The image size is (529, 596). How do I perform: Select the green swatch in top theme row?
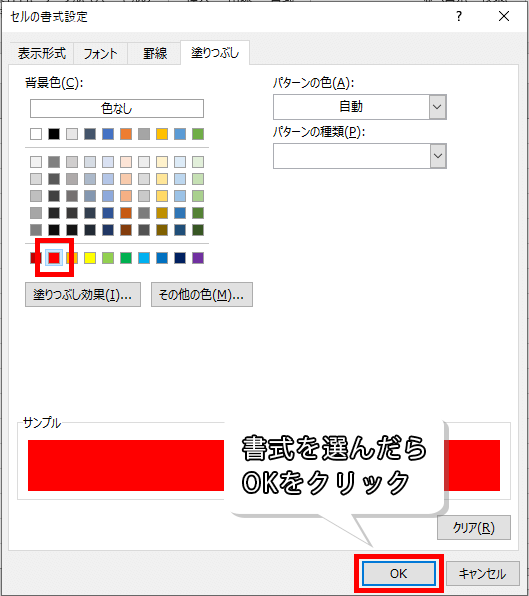[x=198, y=134]
